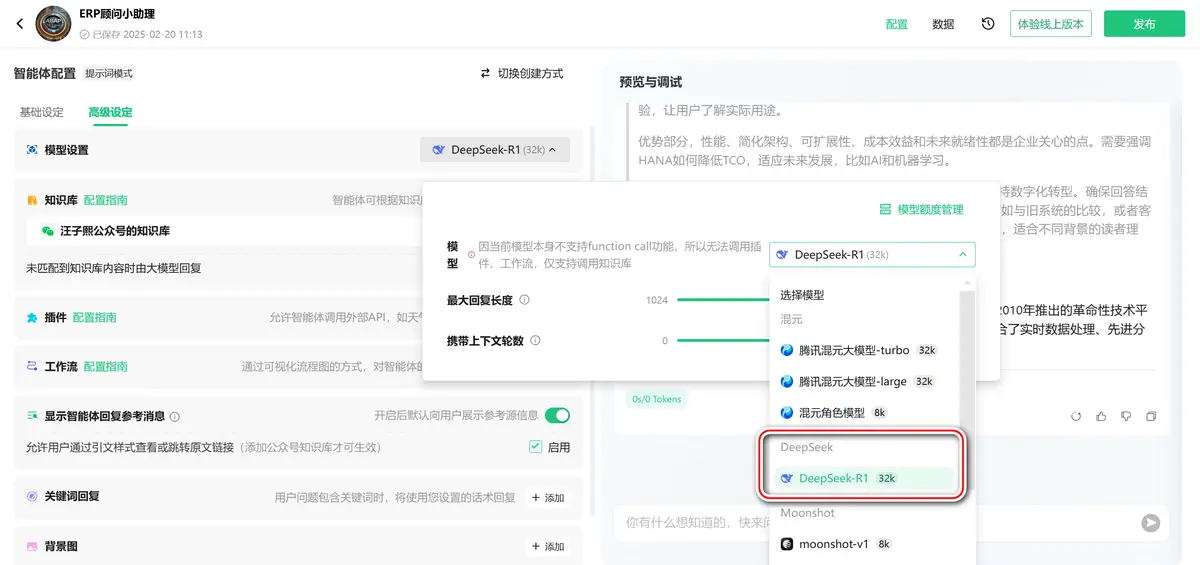This screenshot has height=565, width=1200.
Task: Click 添加 for 关键词回复
Action: 547,497
